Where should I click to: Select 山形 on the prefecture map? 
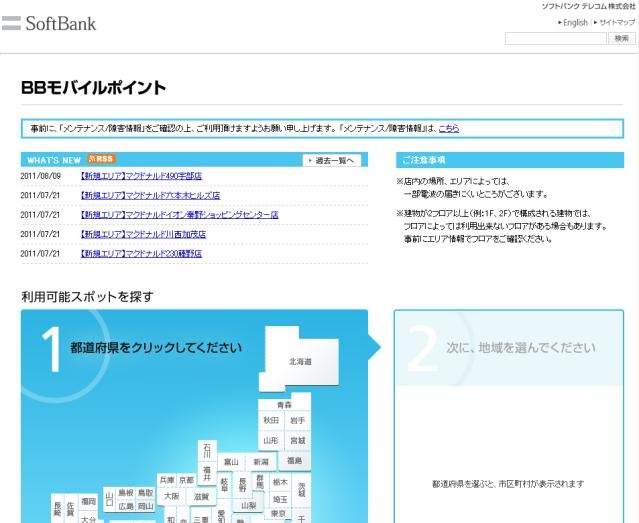[x=271, y=440]
